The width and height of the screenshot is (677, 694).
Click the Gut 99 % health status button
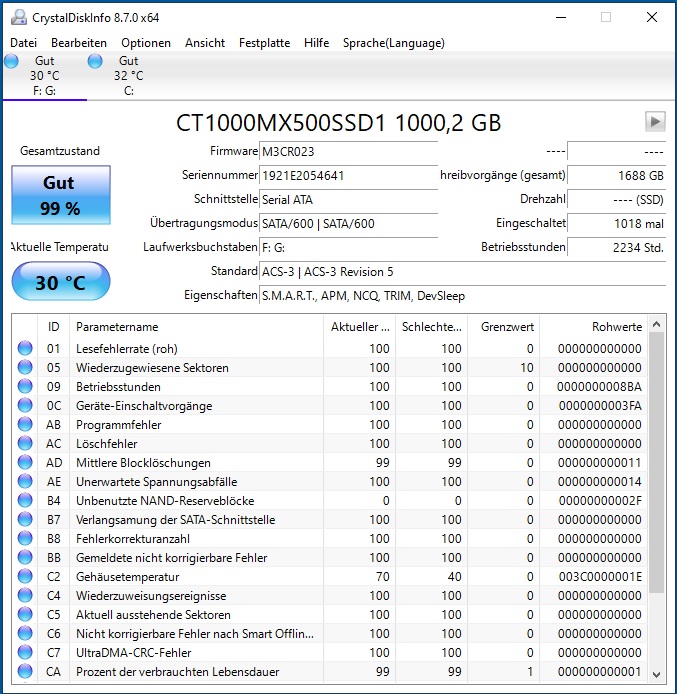61,195
